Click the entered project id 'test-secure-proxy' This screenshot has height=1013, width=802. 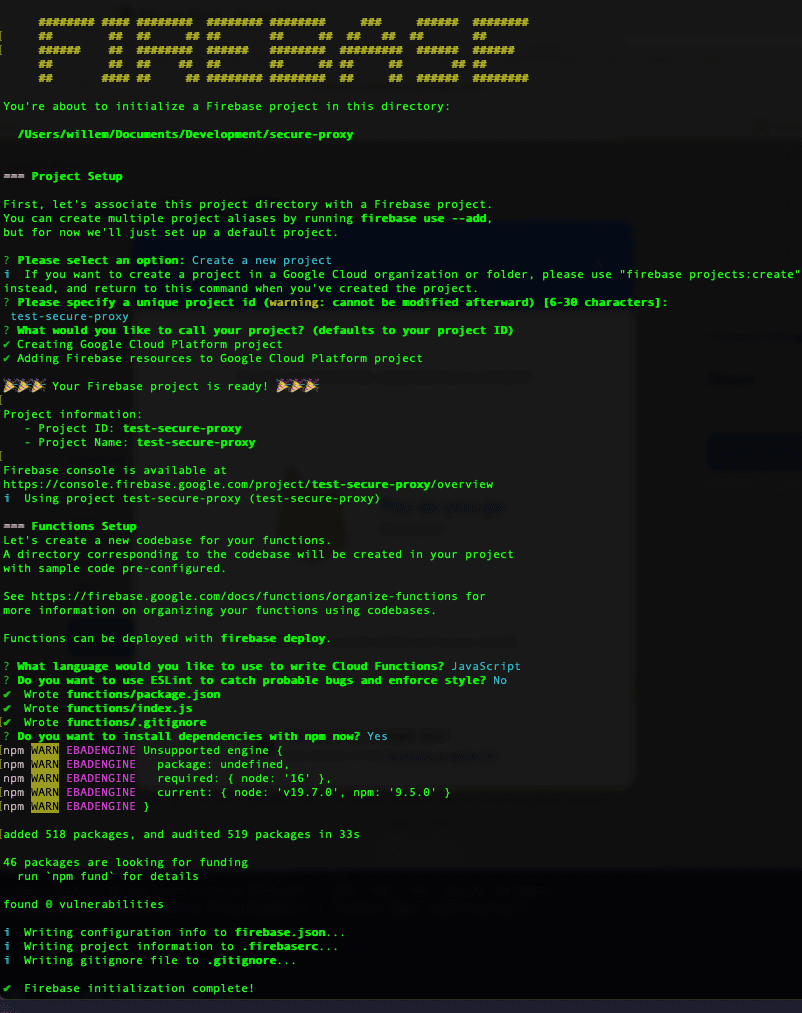70,317
